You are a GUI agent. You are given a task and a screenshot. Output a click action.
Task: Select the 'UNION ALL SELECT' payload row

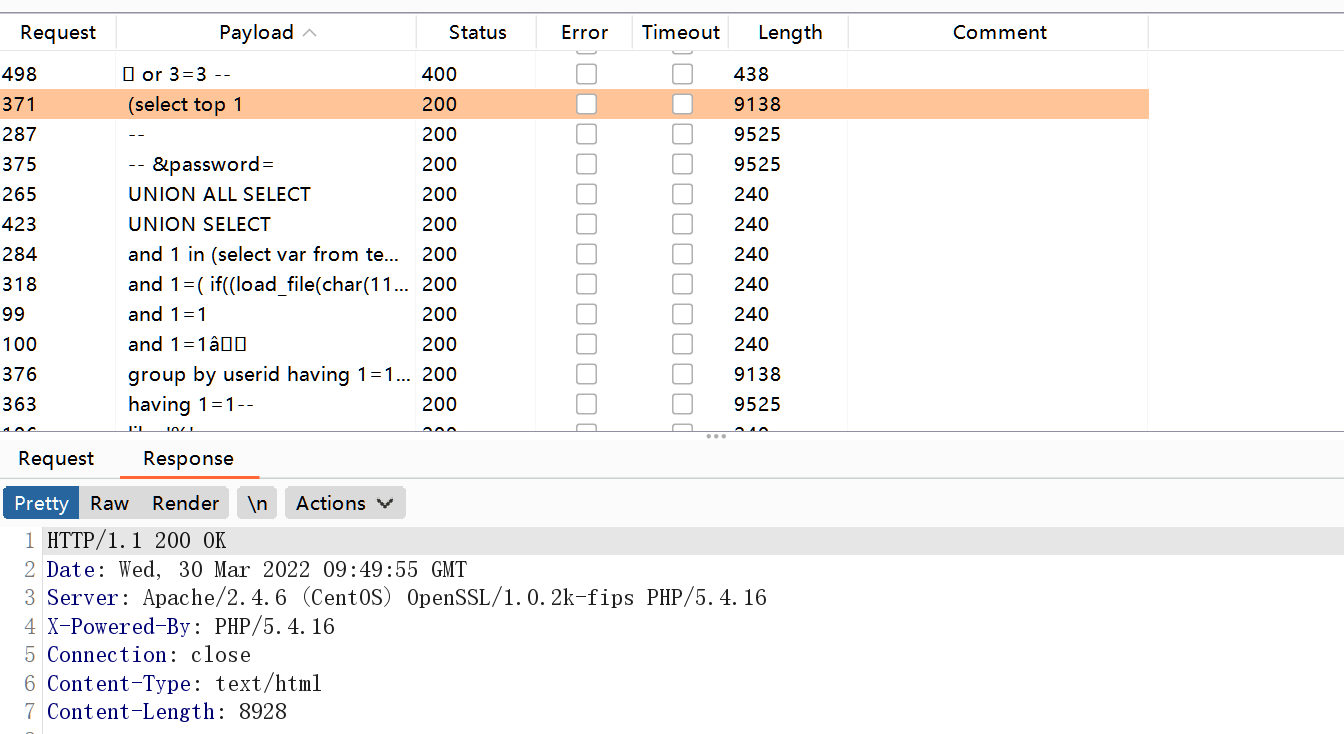pos(574,194)
